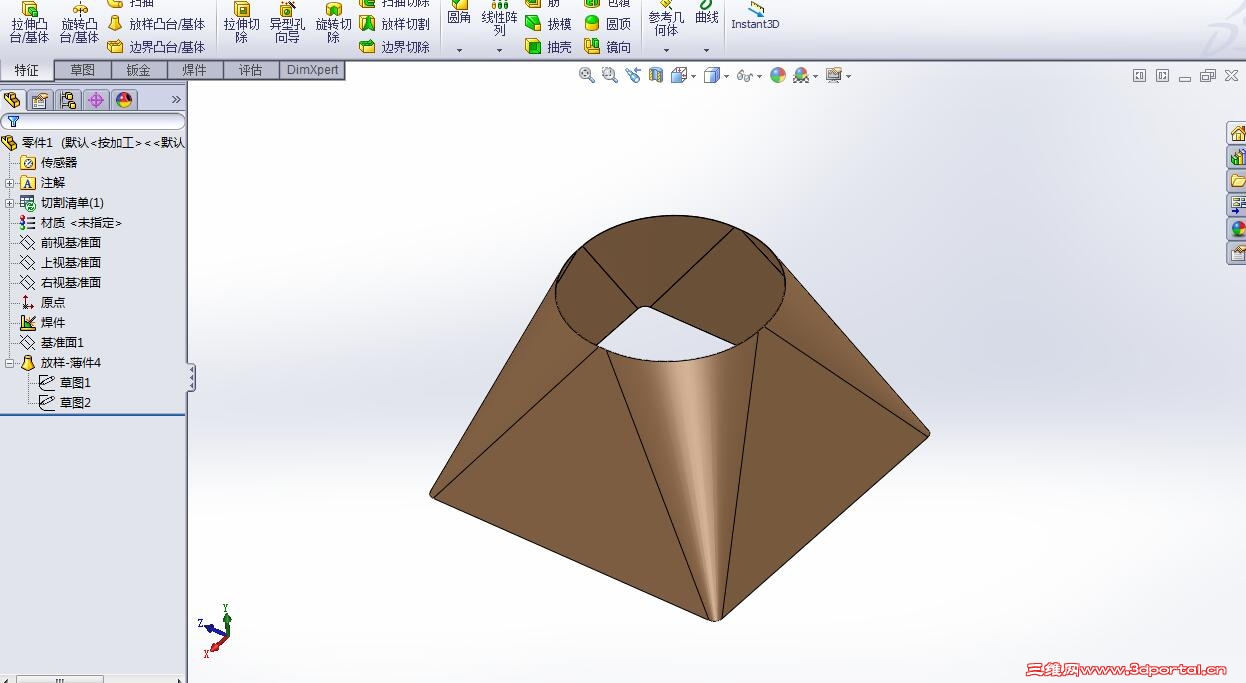Choose 放样凸台/基体 loft boss tool
1246x683 pixels.
click(156, 24)
